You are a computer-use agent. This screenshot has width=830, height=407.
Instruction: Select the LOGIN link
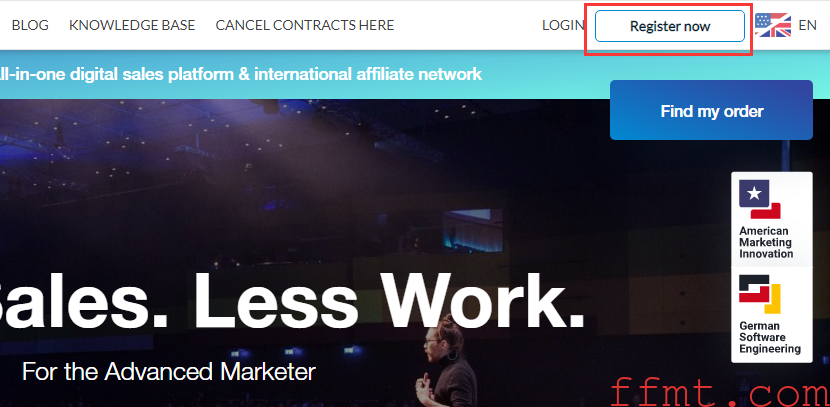tap(563, 25)
